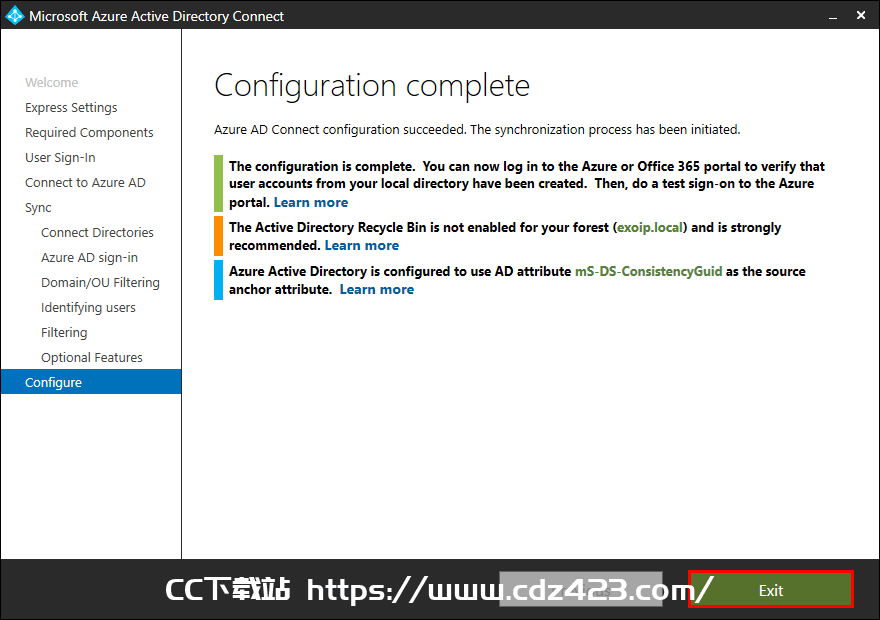Click the Sync step in sidebar
The image size is (880, 620).
click(x=38, y=208)
